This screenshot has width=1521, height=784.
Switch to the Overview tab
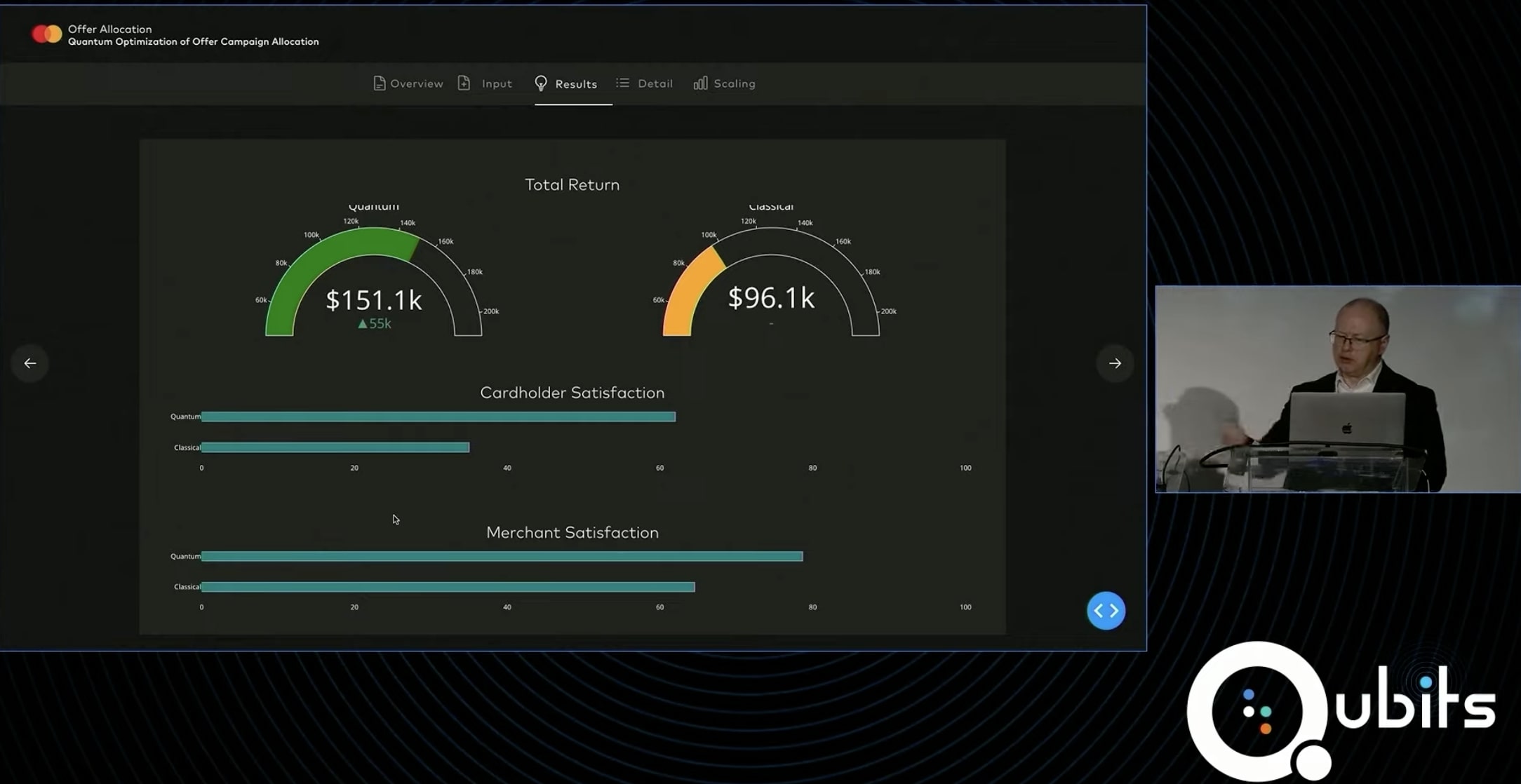click(x=416, y=83)
